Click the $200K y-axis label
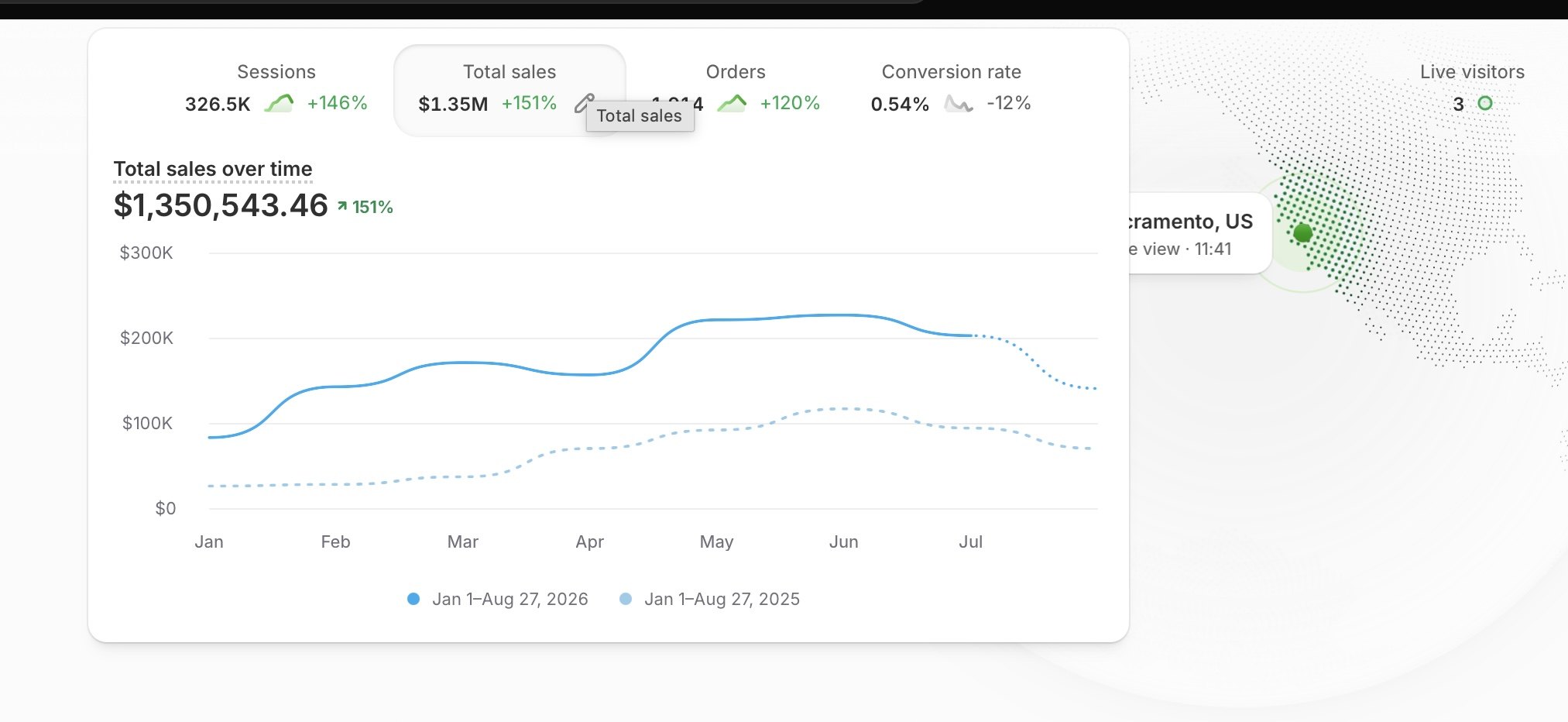The width and height of the screenshot is (1568, 722). point(146,338)
